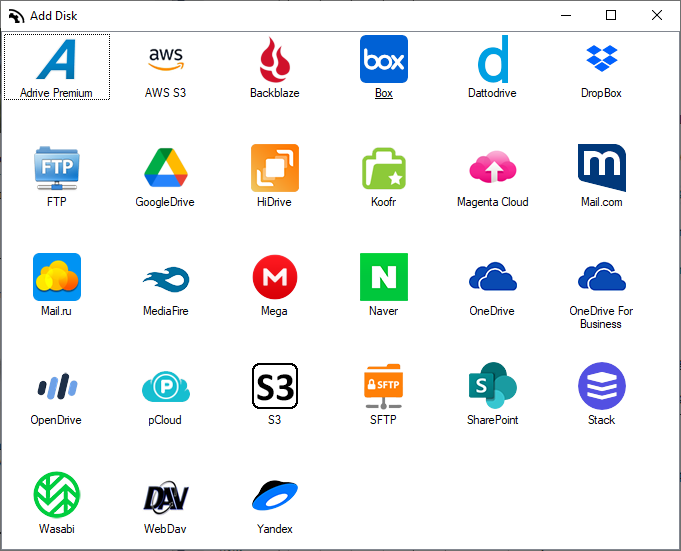Click the "FTP" label text

pos(56,202)
